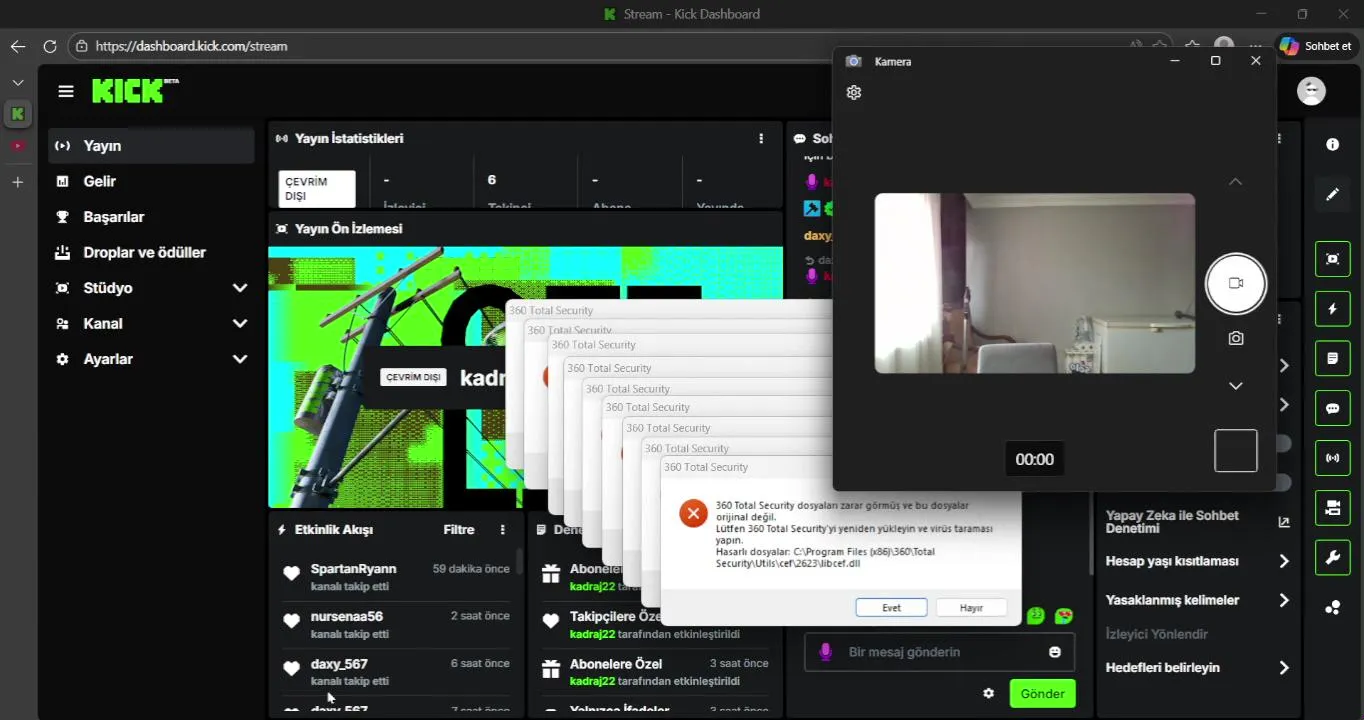Pick the laughing green emote

(x=1036, y=615)
